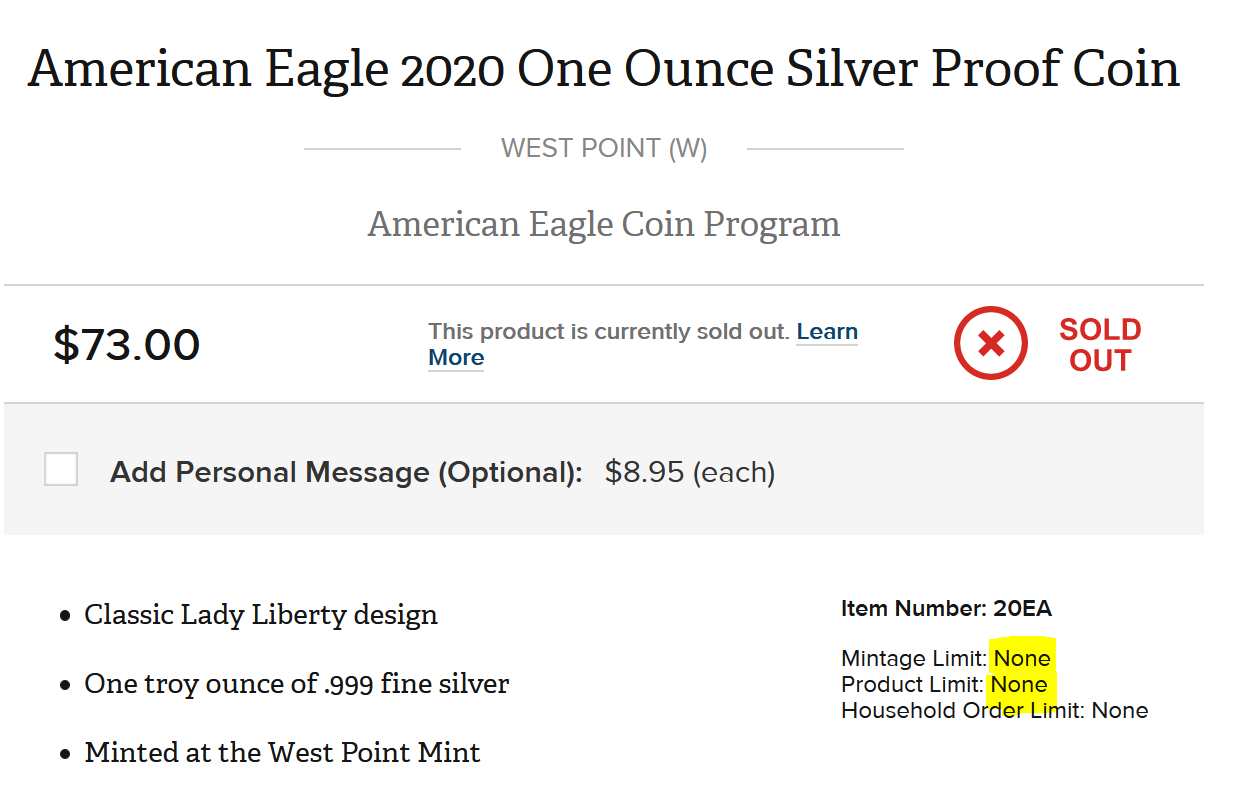Click "This product is currently sold out" text
This screenshot has height=805, width=1259.
click(x=609, y=332)
